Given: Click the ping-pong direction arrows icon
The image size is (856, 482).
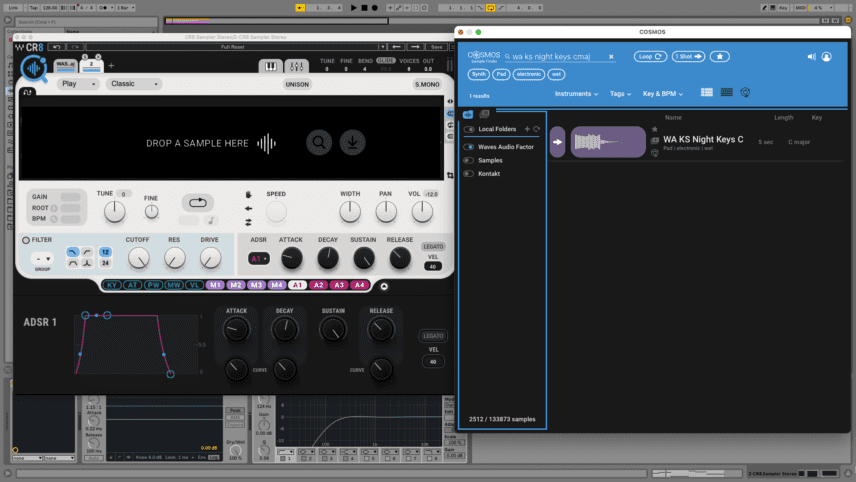Looking at the screenshot, I should tap(248, 222).
